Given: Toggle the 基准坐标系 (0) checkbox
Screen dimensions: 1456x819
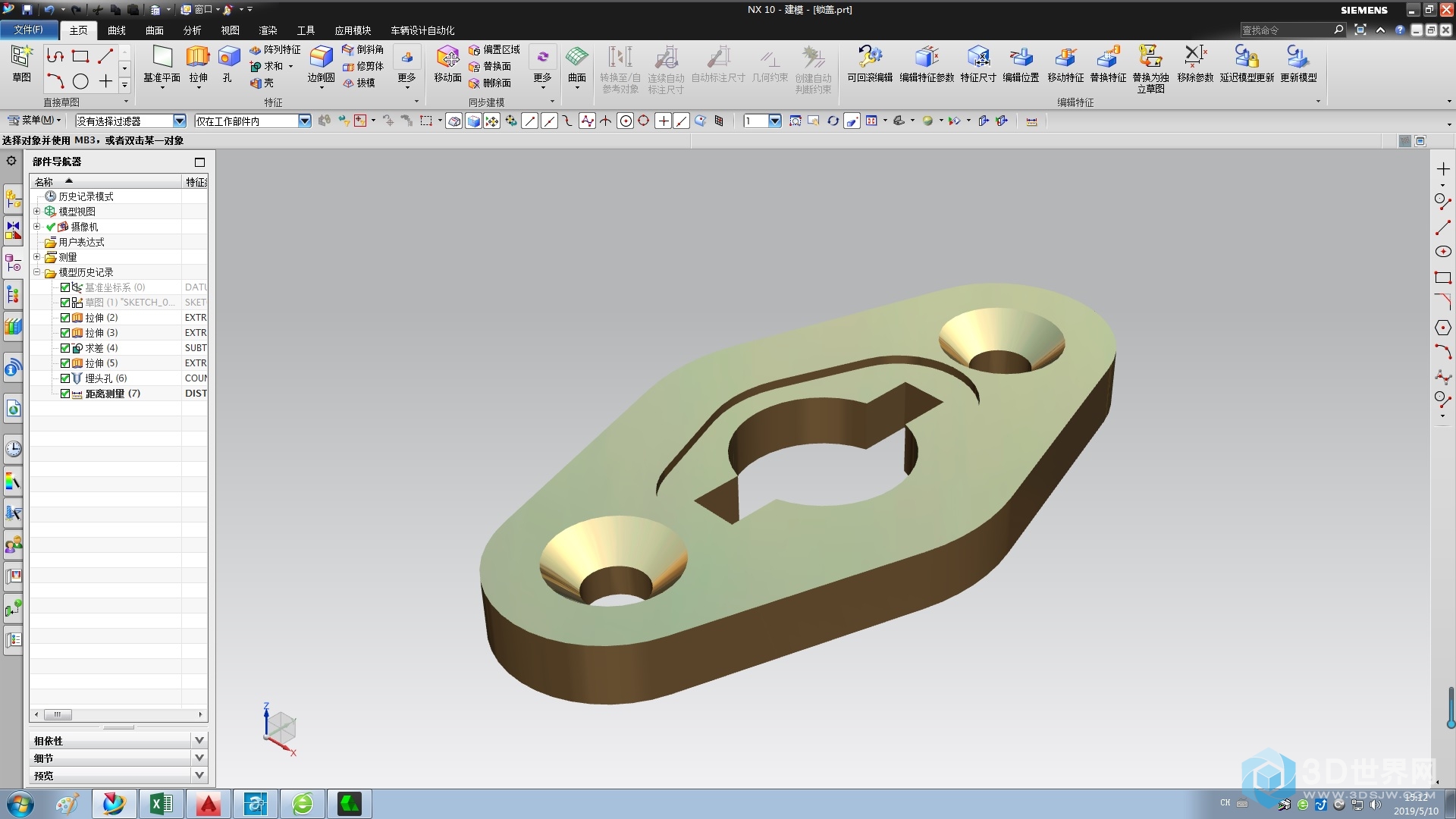Looking at the screenshot, I should click(x=65, y=287).
